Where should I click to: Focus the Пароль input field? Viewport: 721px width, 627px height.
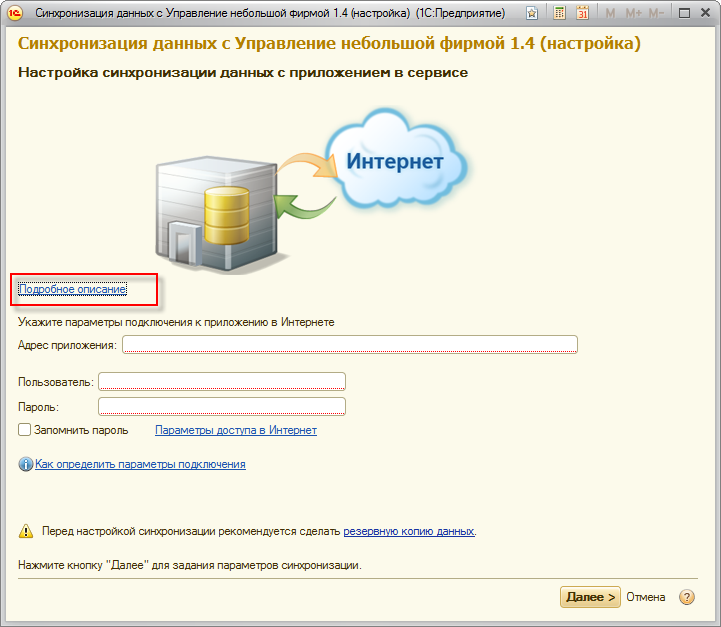click(x=222, y=406)
